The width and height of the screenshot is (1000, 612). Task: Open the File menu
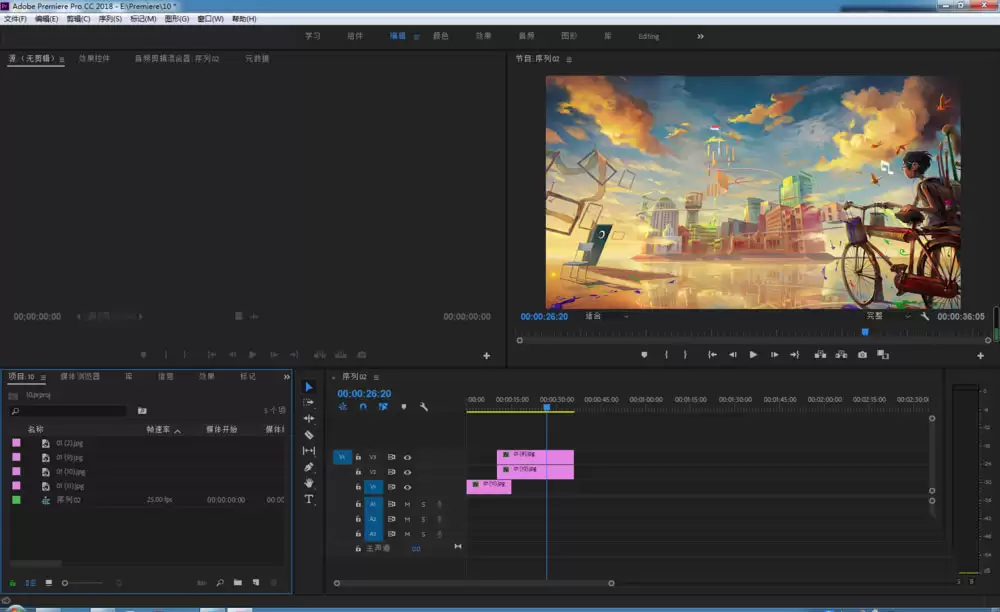(15, 19)
